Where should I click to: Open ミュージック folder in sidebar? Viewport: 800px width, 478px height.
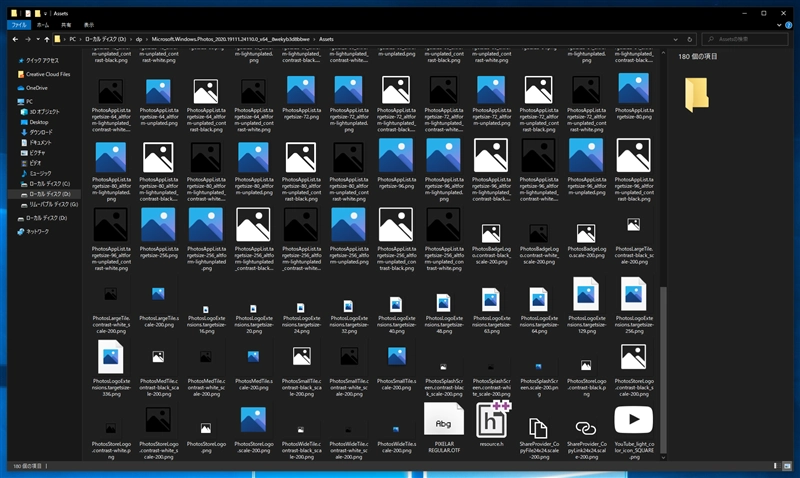point(36,173)
